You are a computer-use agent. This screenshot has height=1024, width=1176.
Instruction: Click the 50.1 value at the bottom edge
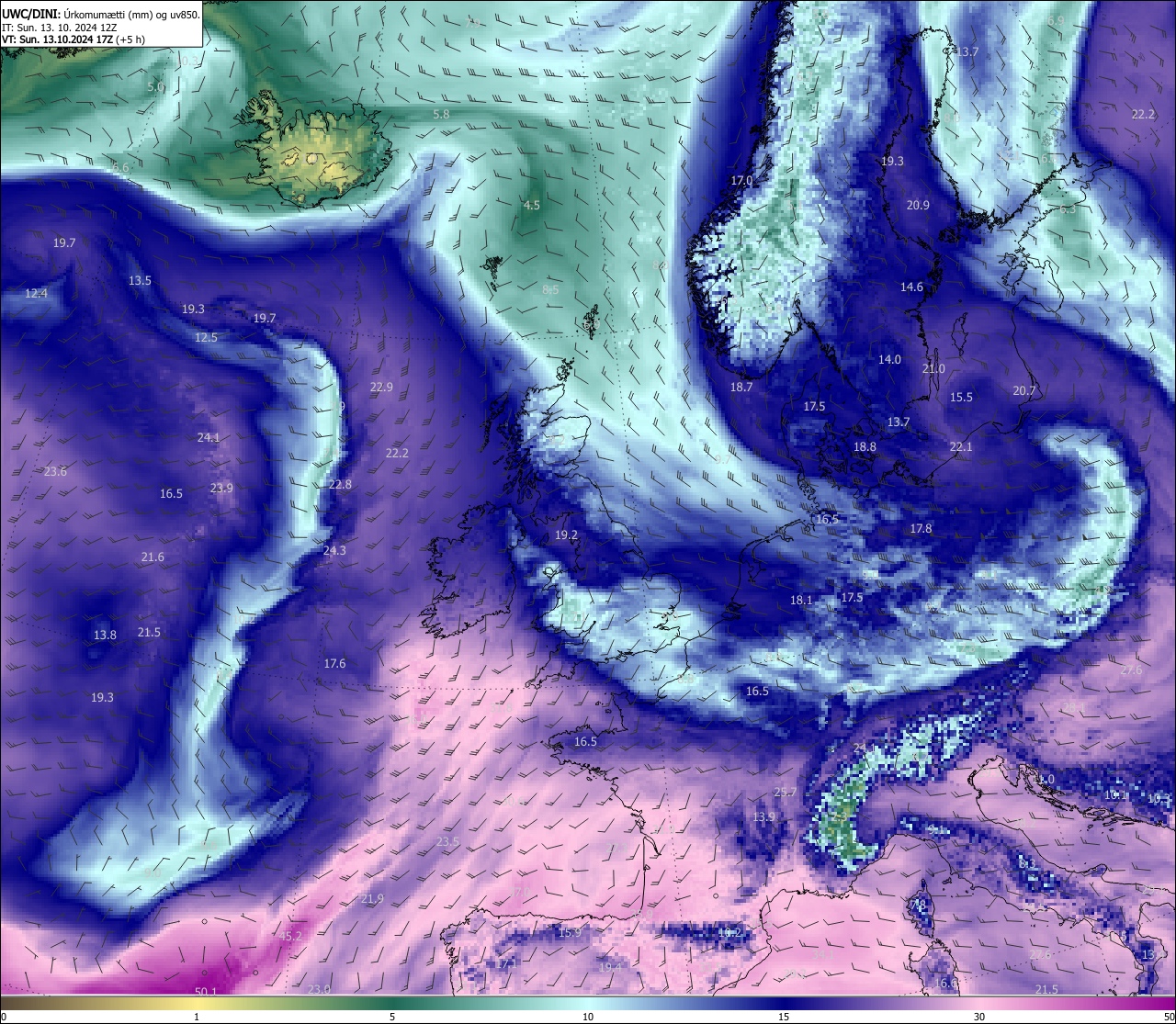(x=206, y=991)
